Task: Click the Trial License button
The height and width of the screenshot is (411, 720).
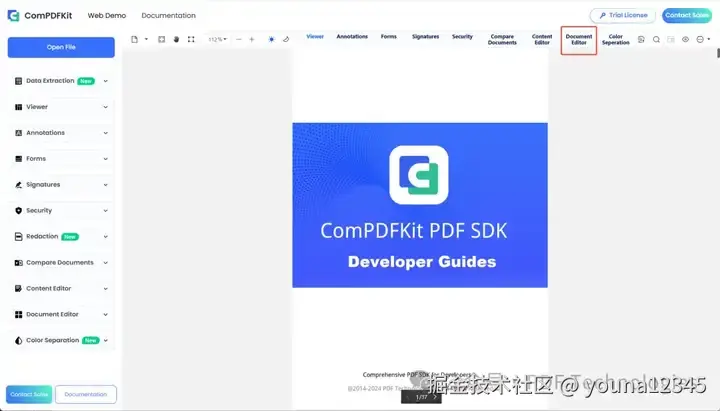Action: click(x=623, y=16)
